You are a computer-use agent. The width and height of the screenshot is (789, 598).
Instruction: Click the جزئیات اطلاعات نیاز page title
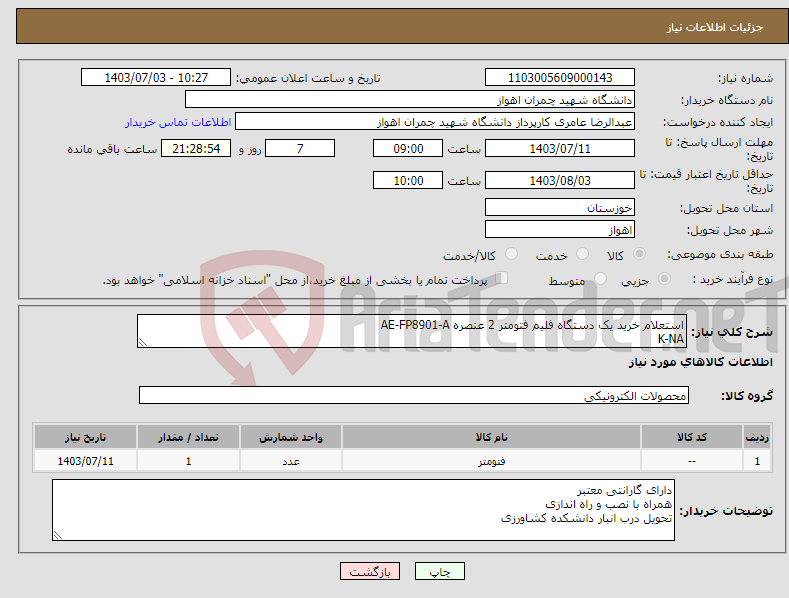pos(715,27)
